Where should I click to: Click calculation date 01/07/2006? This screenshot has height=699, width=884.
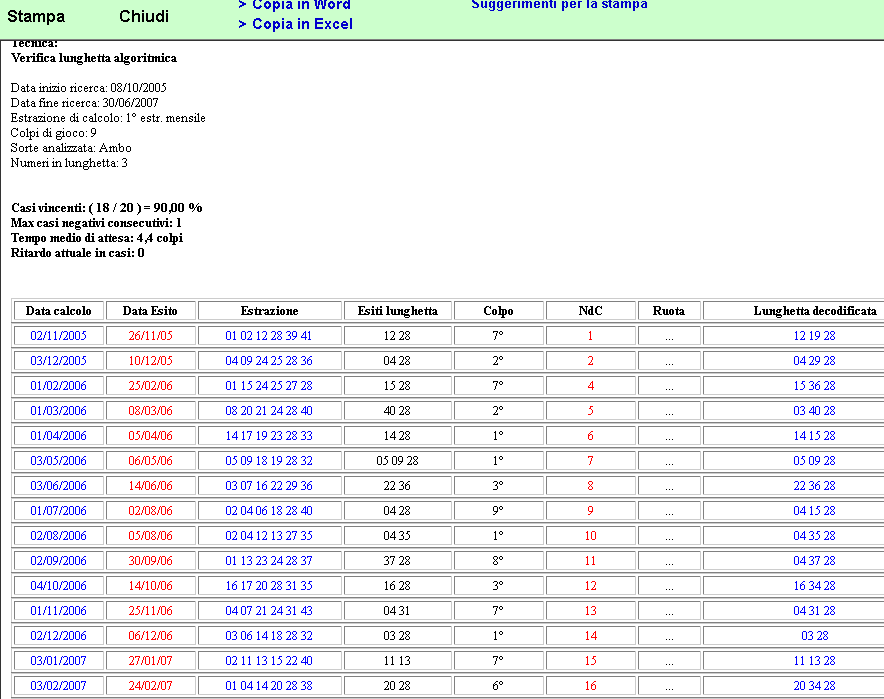pyautogui.click(x=59, y=511)
